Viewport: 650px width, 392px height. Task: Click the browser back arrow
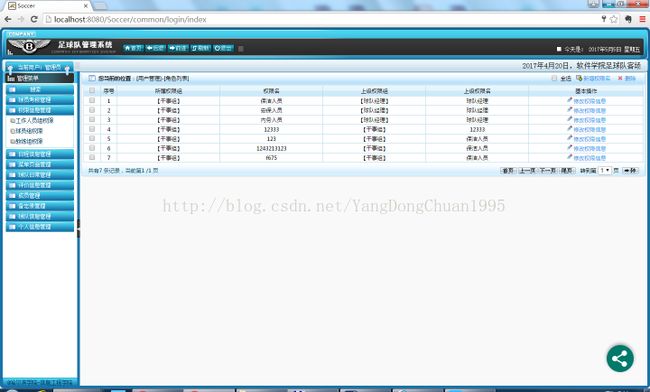tap(8, 19)
